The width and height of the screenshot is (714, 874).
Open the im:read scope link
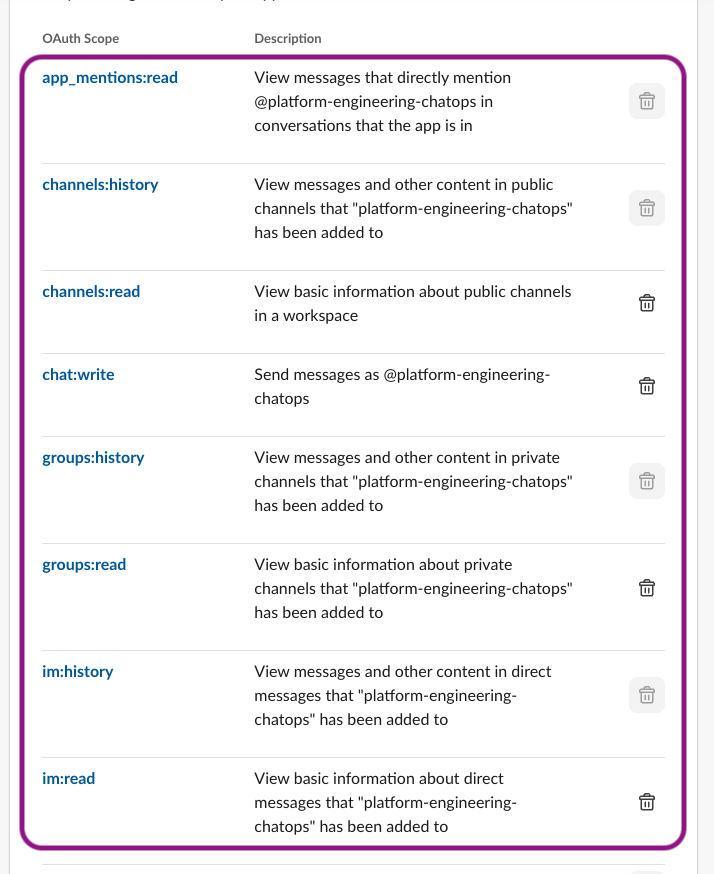click(69, 778)
